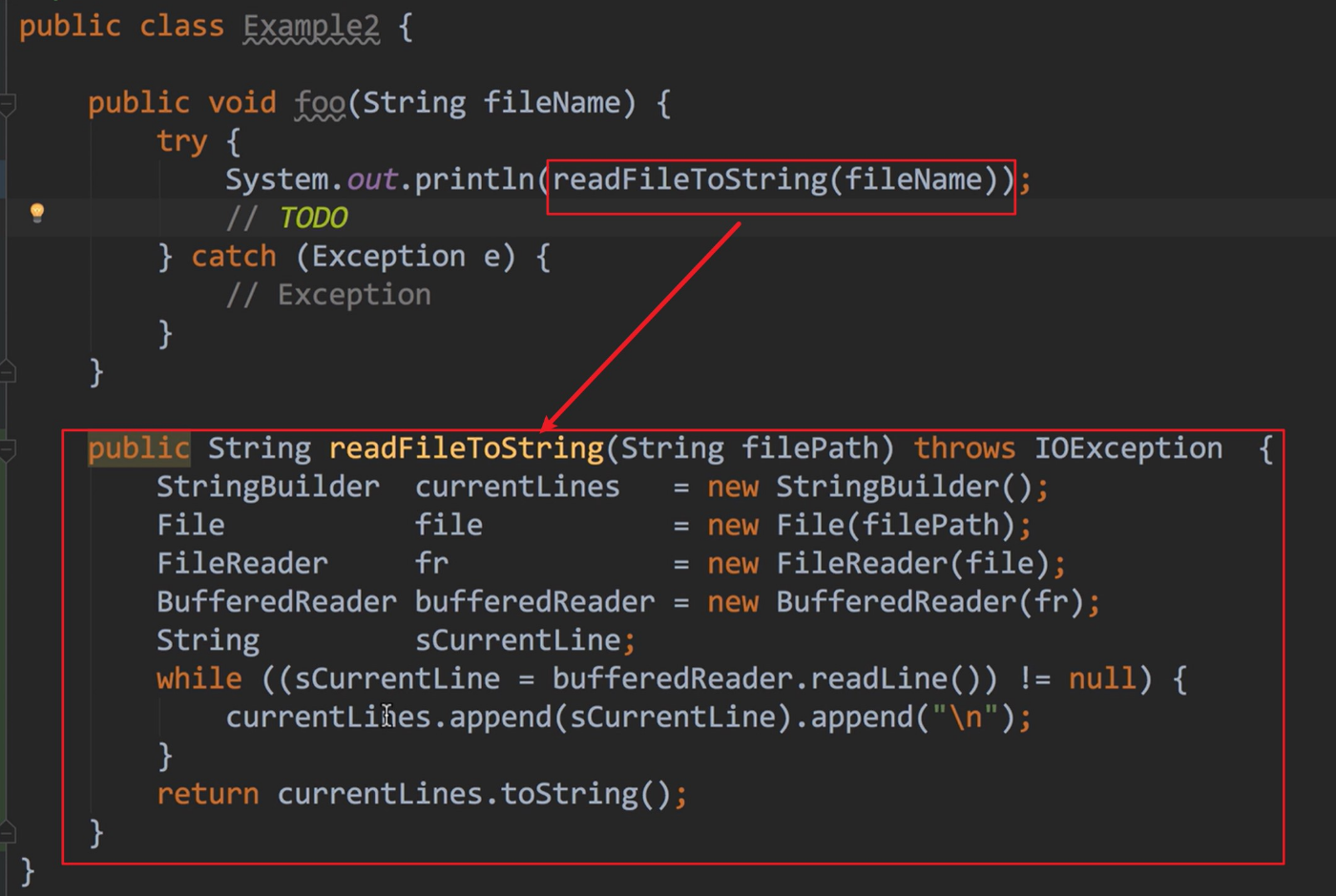
Task: Click the try keyword
Action: 181,142
